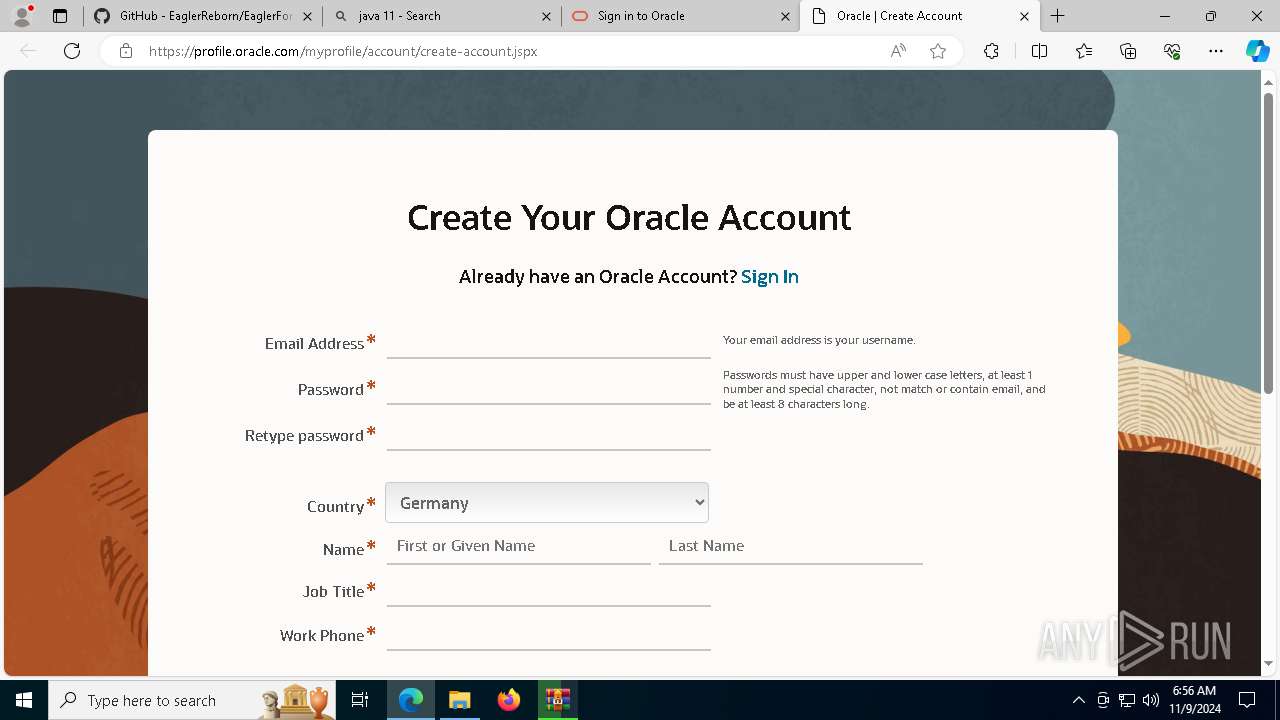1280x720 pixels.
Task: Refresh the page with reload icon
Action: point(72,51)
